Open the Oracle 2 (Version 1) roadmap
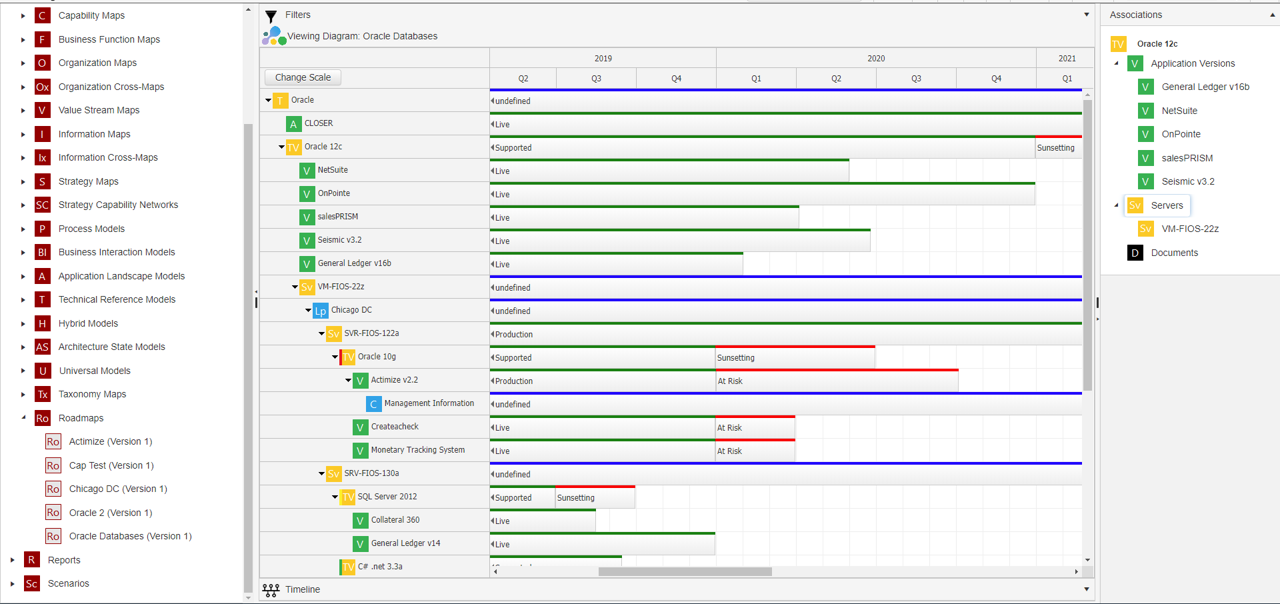Viewport: 1280px width, 604px height. tap(111, 512)
